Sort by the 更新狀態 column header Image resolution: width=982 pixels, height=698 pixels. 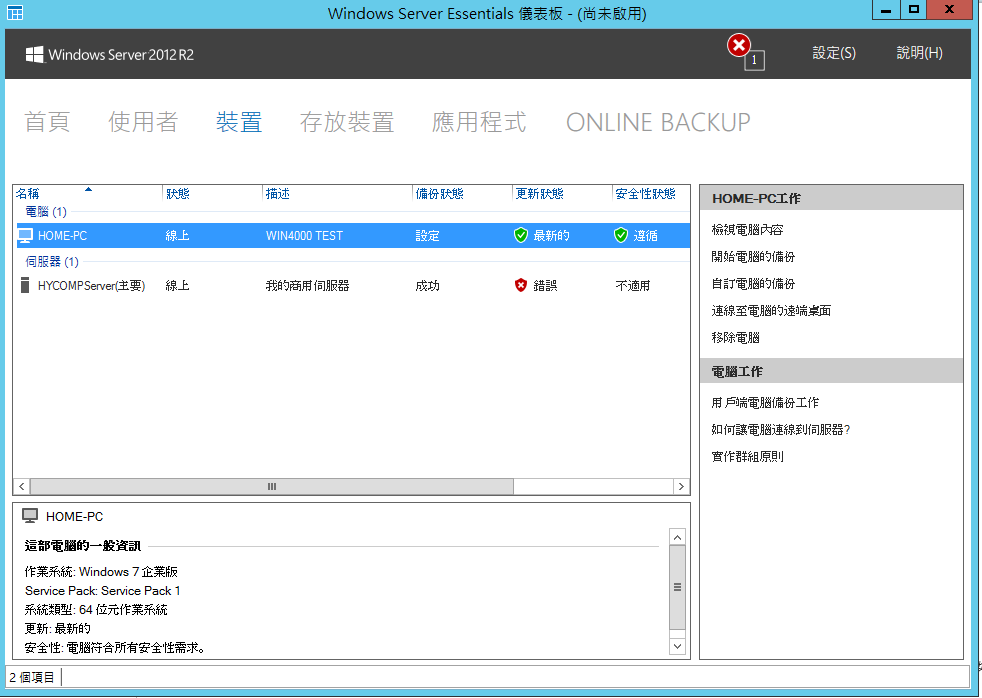coord(562,193)
